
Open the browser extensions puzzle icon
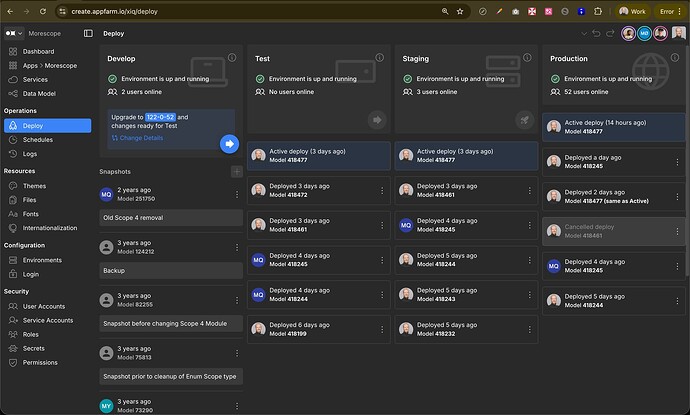pyautogui.click(x=598, y=11)
